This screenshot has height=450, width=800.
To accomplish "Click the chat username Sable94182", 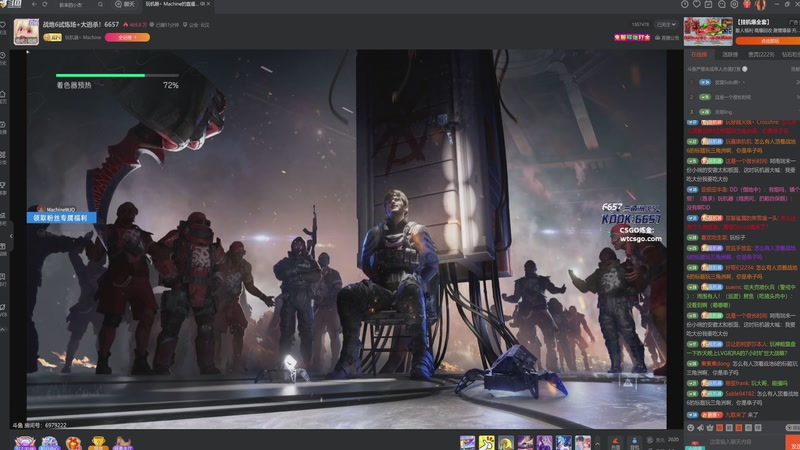I will click(x=740, y=394).
